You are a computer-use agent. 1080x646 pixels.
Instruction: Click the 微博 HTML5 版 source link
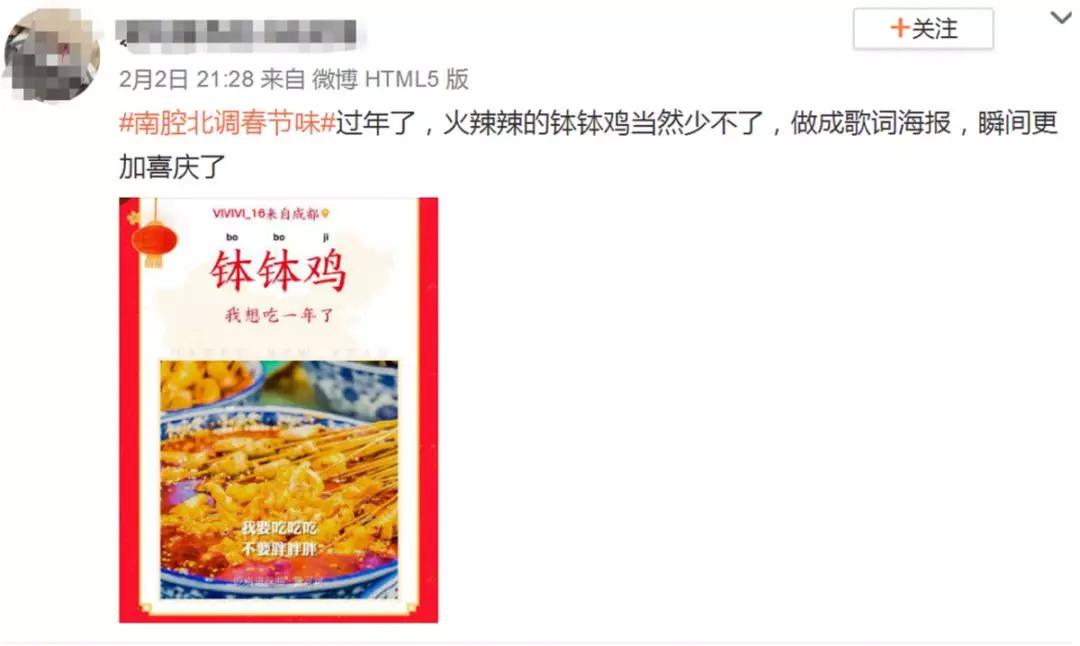coord(390,79)
